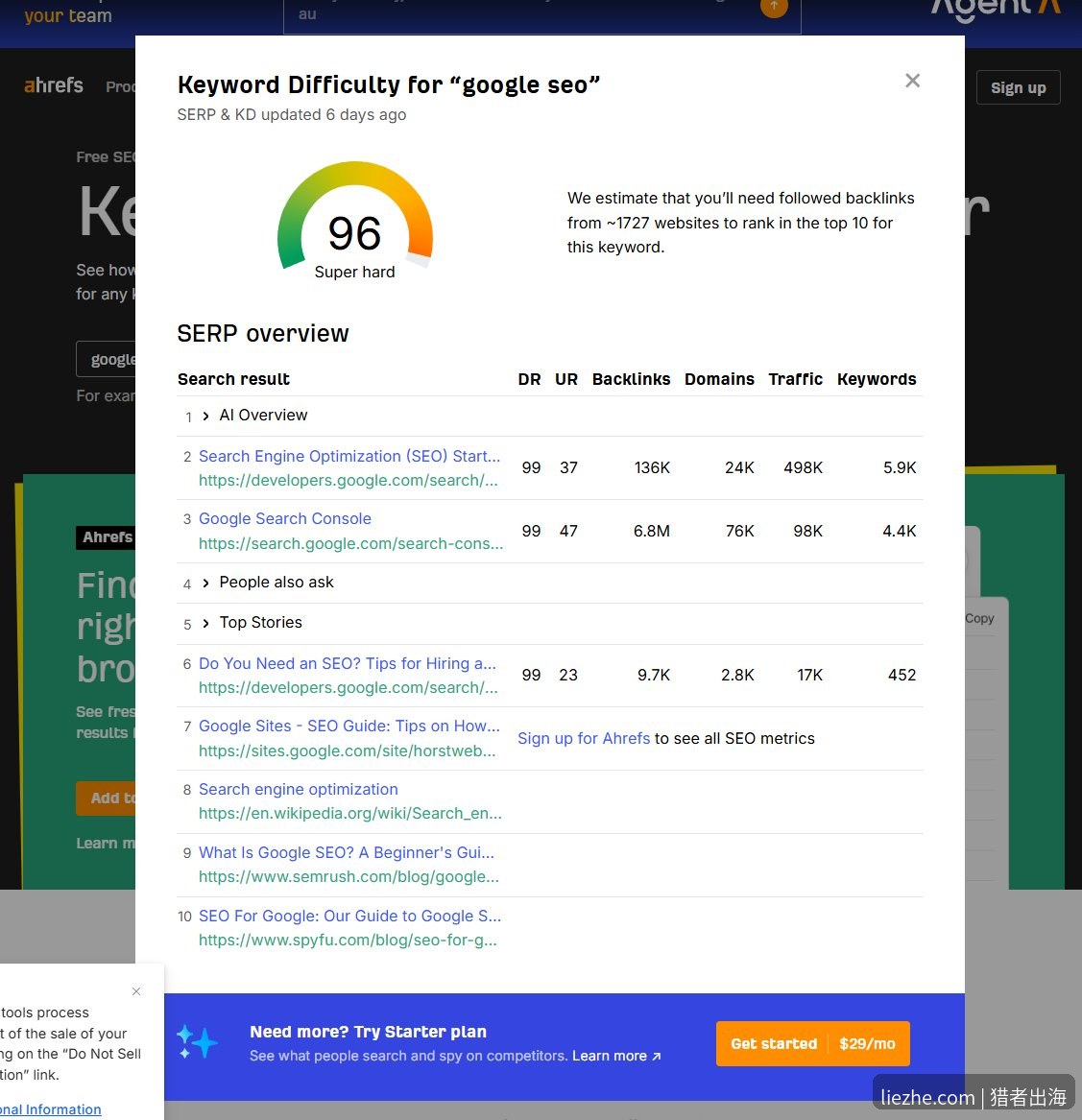
Task: Click the ahrefs logo in background page
Action: click(x=54, y=85)
